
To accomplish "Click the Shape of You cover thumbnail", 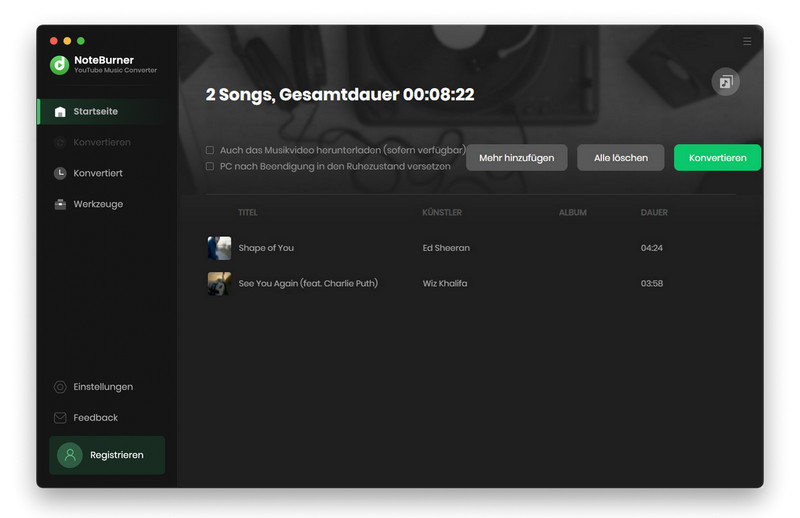I will tap(219, 248).
